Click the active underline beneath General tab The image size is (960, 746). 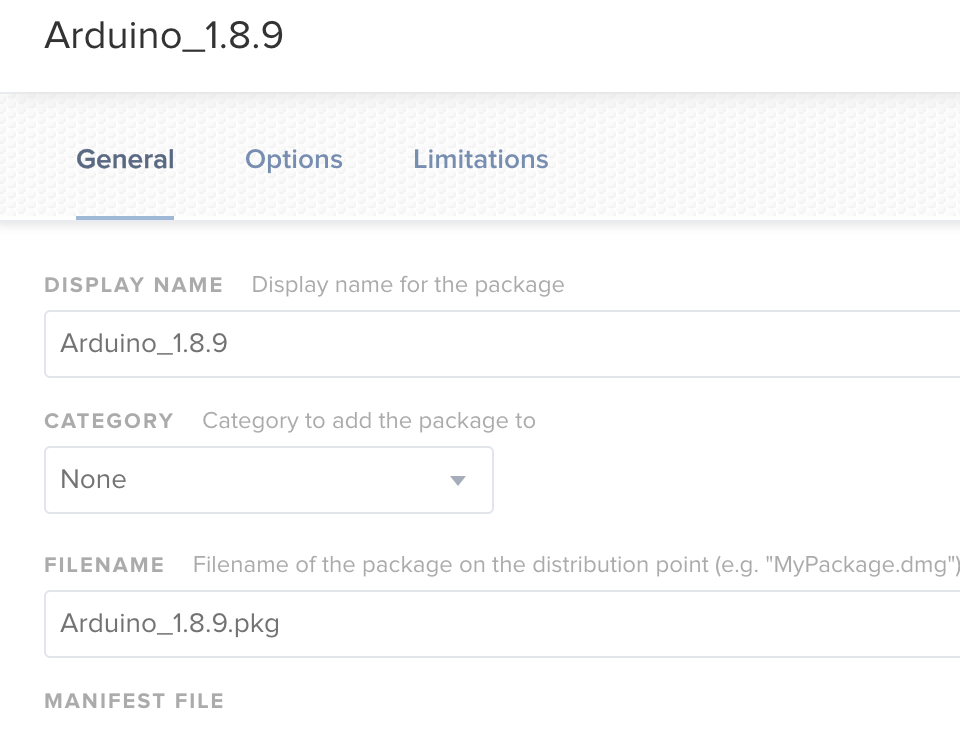click(x=125, y=217)
